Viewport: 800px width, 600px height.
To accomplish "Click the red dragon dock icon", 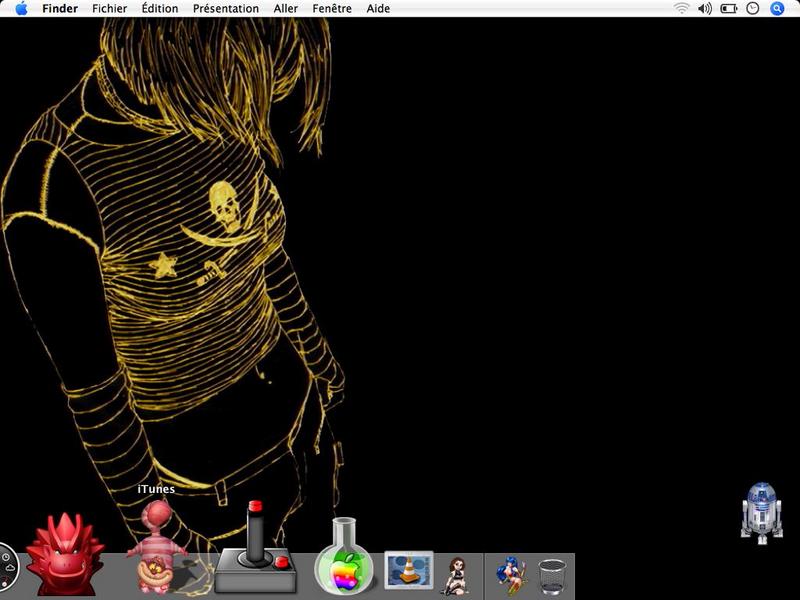I will click(65, 554).
